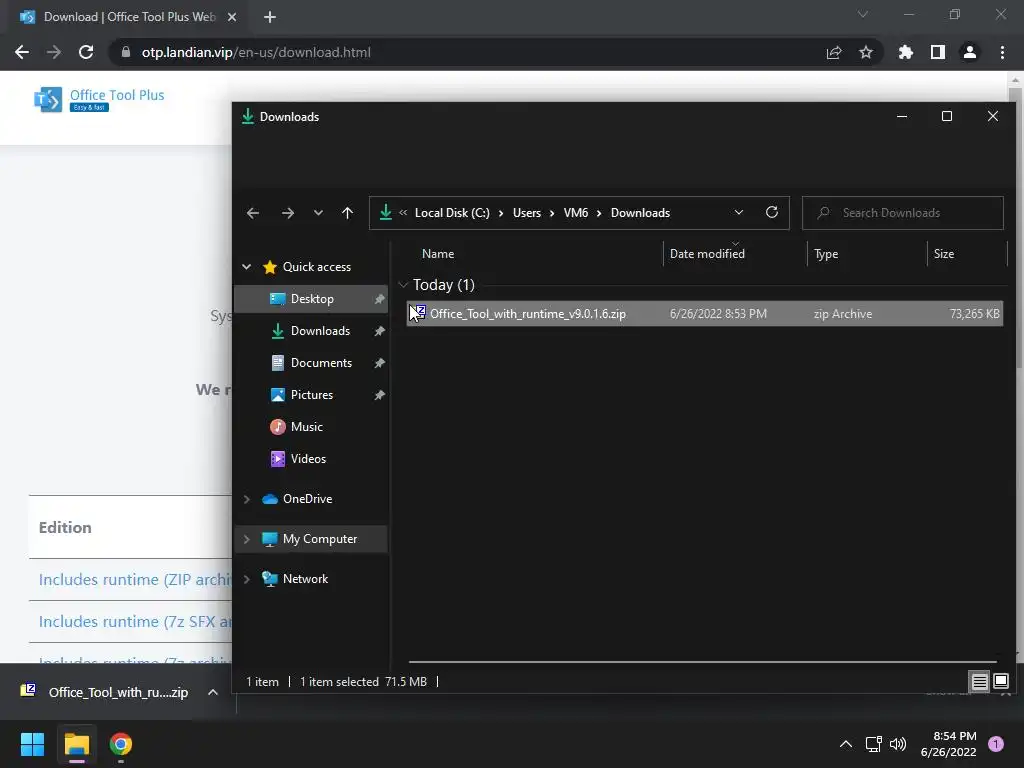
Task: Click the 73,265 KB size cell
Action: coord(974,313)
